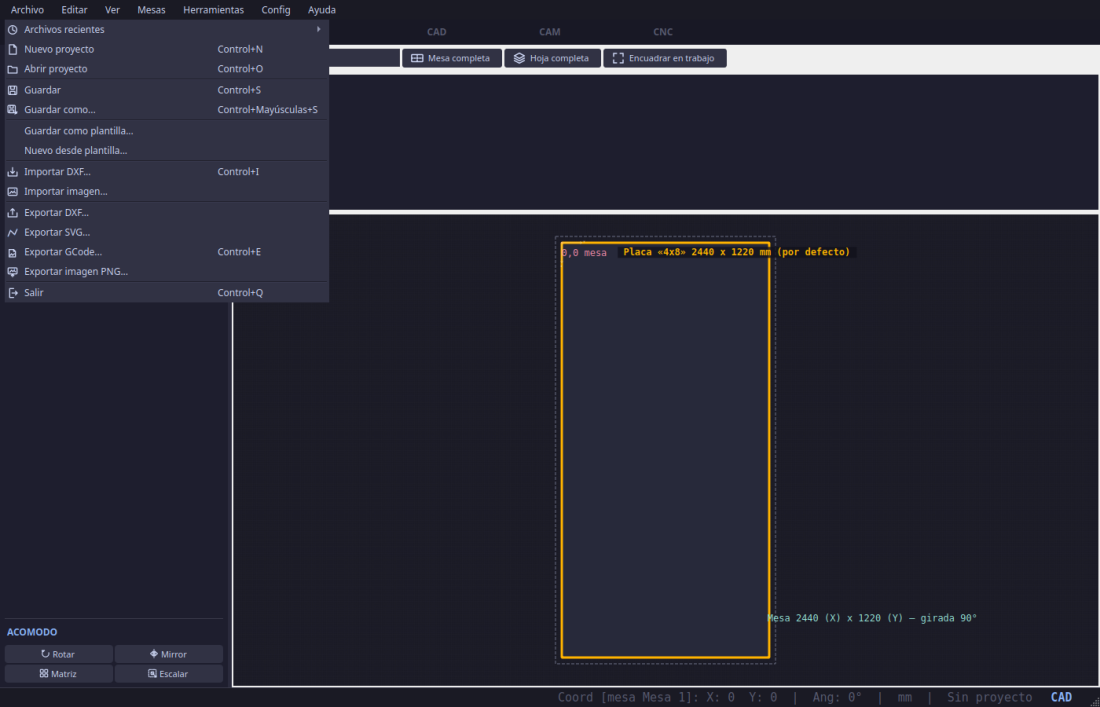
Task: Open the Ayuda menu
Action: (x=322, y=10)
